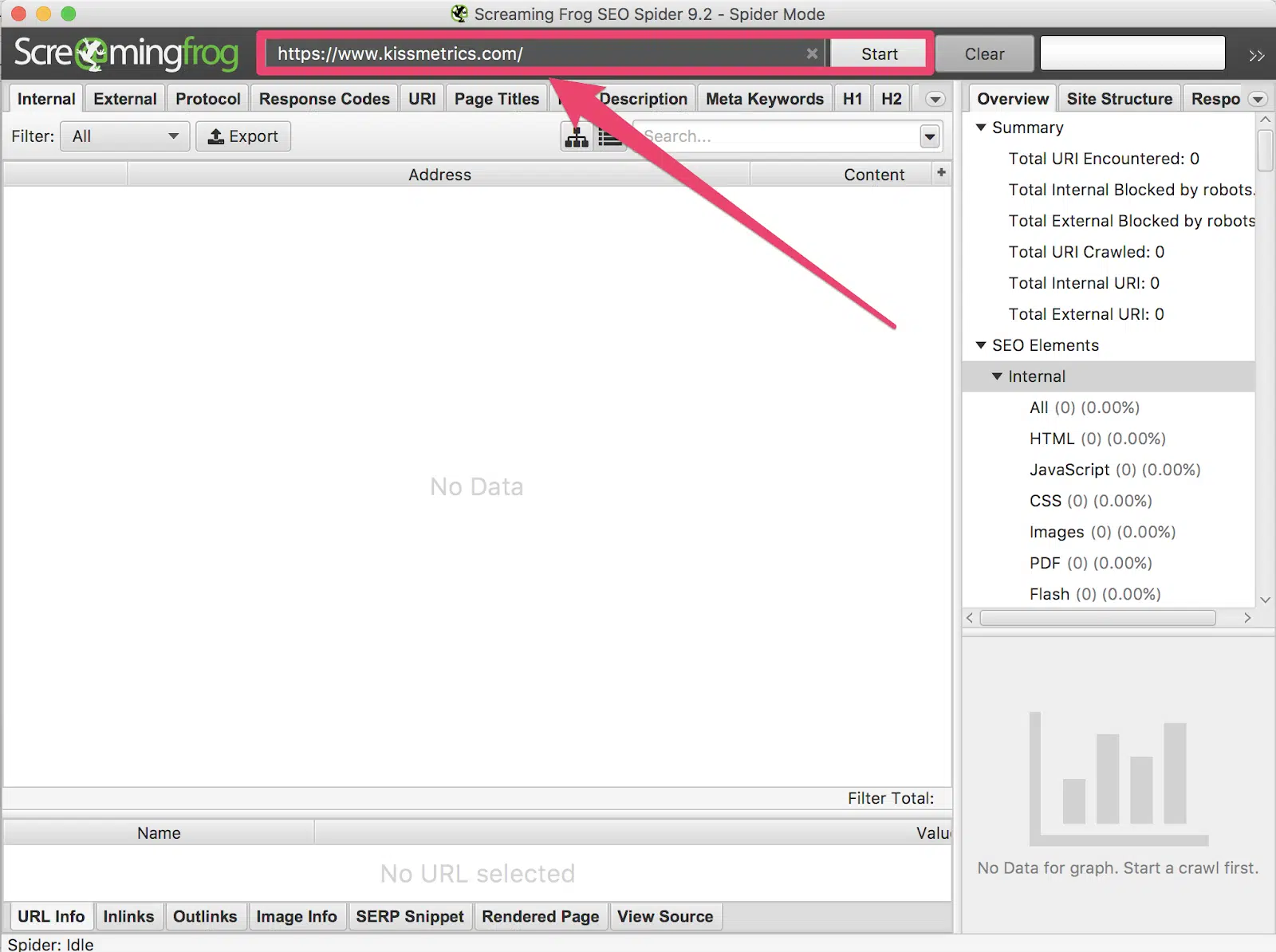Click the Search input field
Image resolution: width=1276 pixels, height=952 pixels.
tap(775, 136)
